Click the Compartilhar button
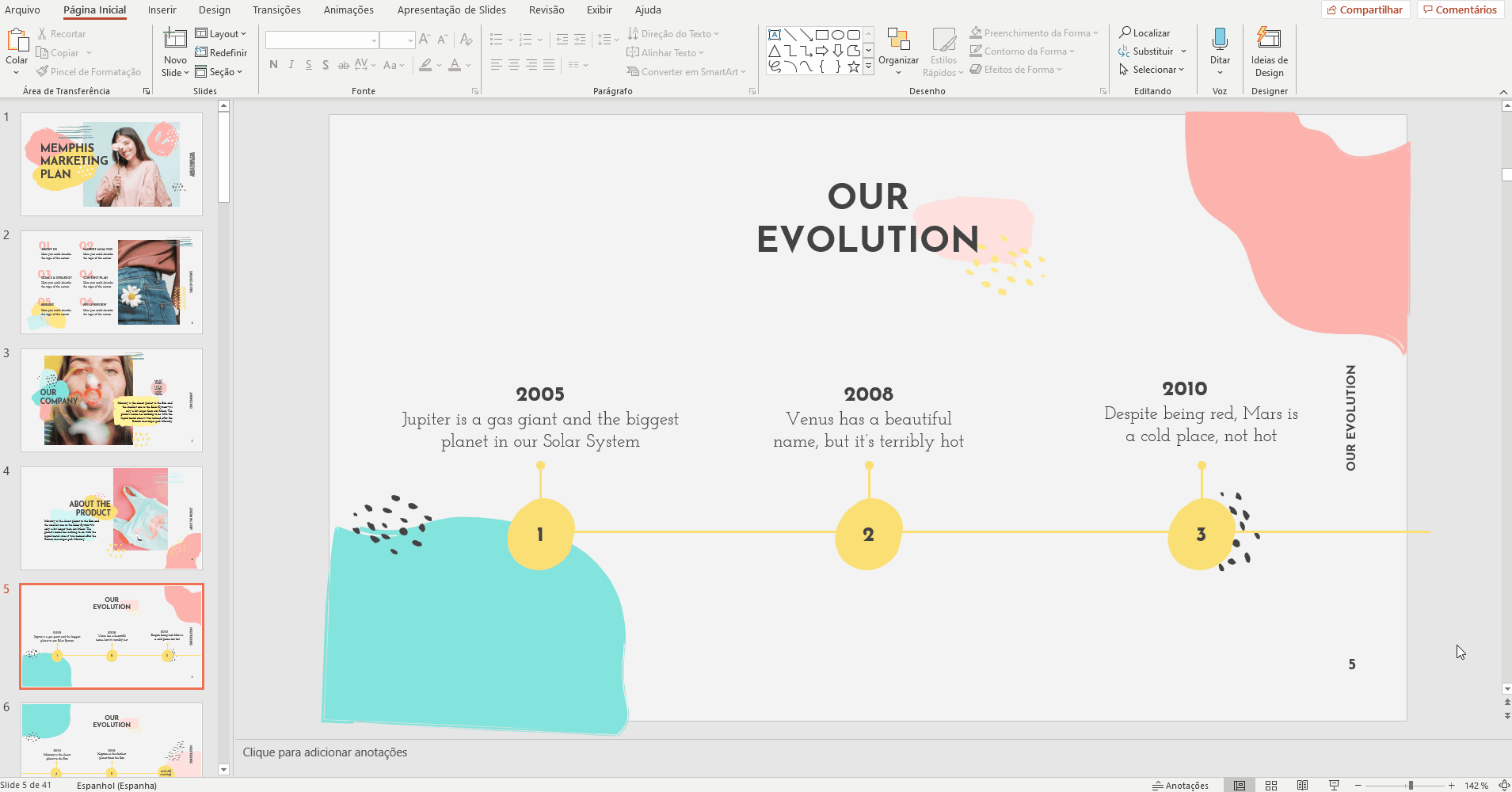Image resolution: width=1512 pixels, height=792 pixels. (x=1364, y=10)
